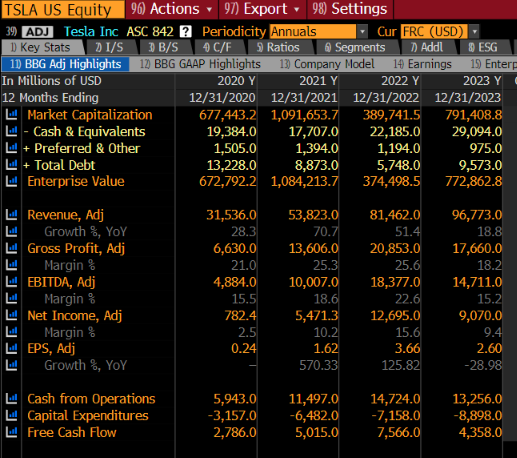Click the ASC 842 label
The height and width of the screenshot is (458, 517).
pos(150,32)
